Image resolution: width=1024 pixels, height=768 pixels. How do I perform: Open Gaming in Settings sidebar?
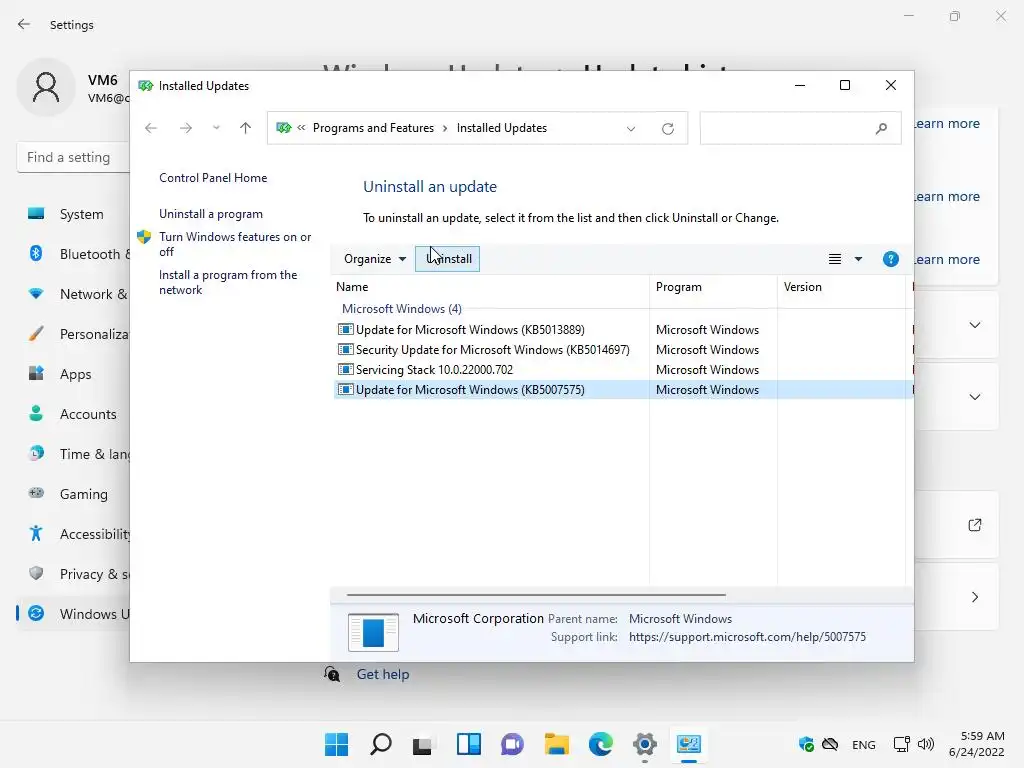pyautogui.click(x=73, y=494)
